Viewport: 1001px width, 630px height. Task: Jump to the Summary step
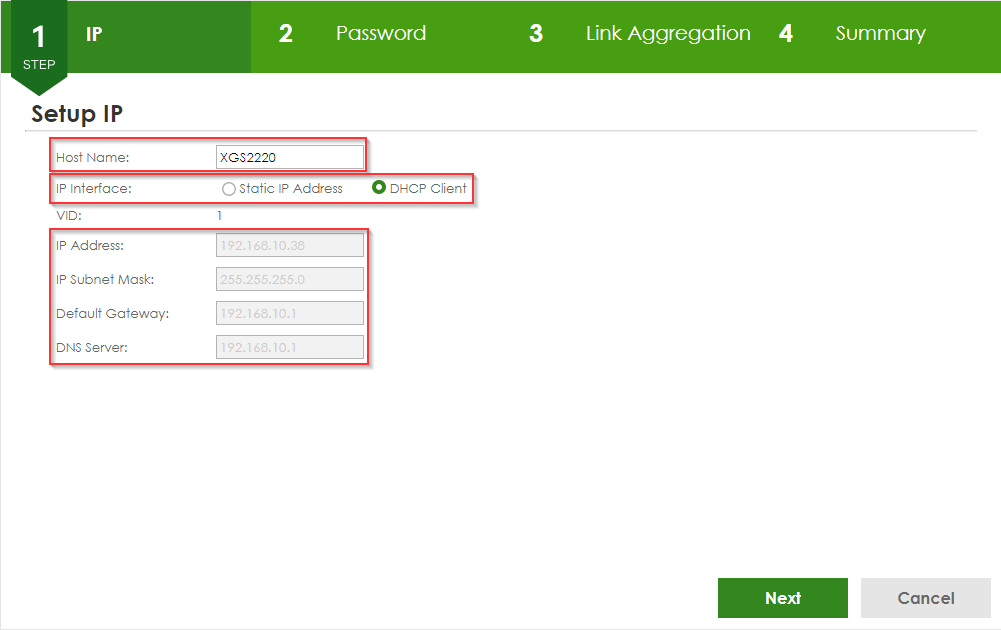click(x=880, y=34)
